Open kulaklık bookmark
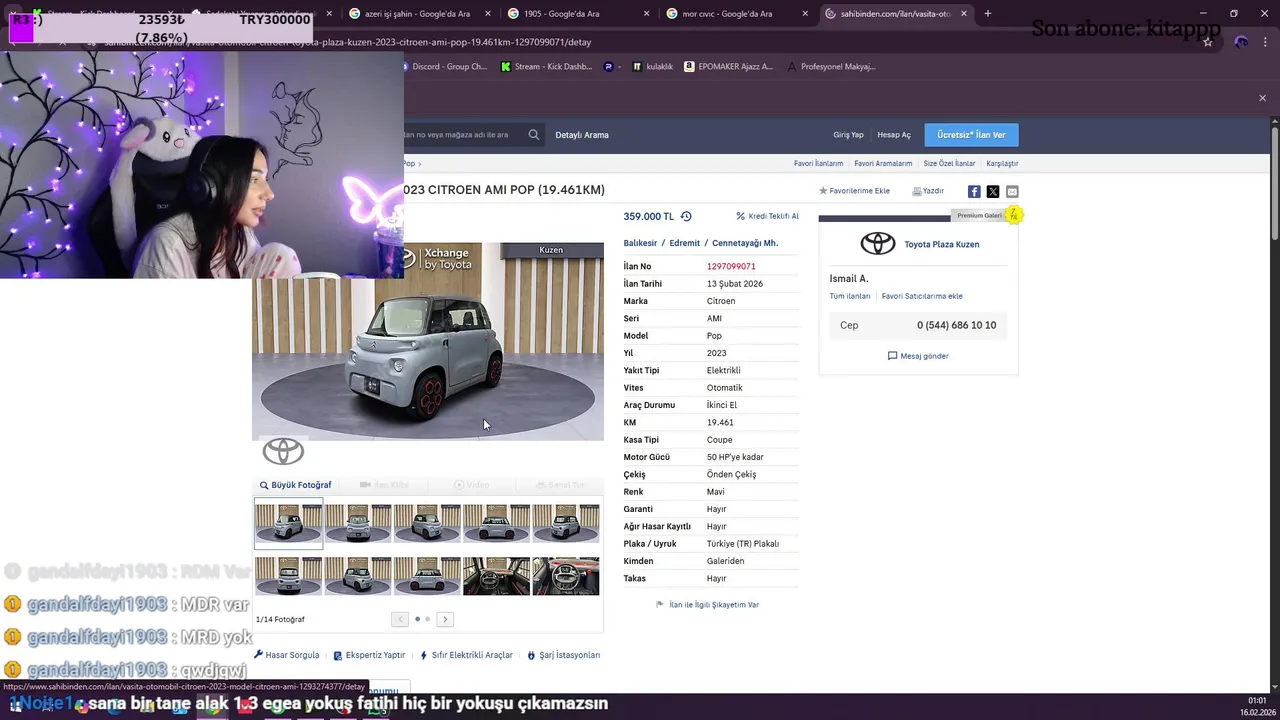Image resolution: width=1280 pixels, height=720 pixels. pos(653,66)
